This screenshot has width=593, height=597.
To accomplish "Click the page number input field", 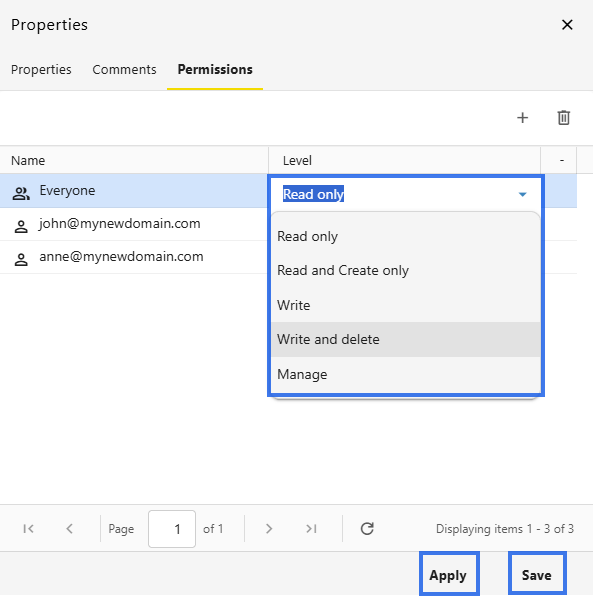I will coord(172,529).
